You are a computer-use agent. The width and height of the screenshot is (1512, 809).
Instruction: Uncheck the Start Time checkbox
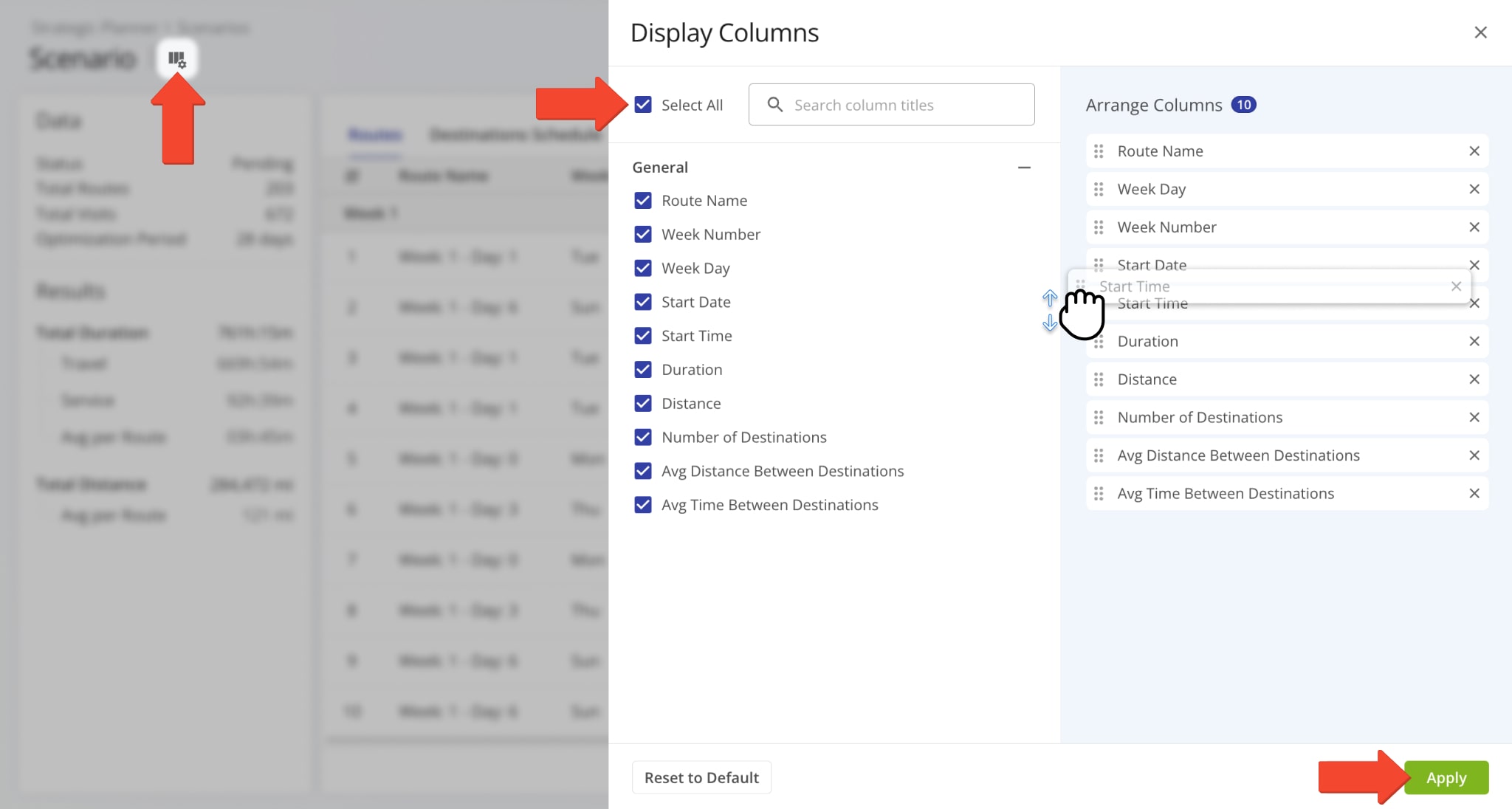pos(643,336)
